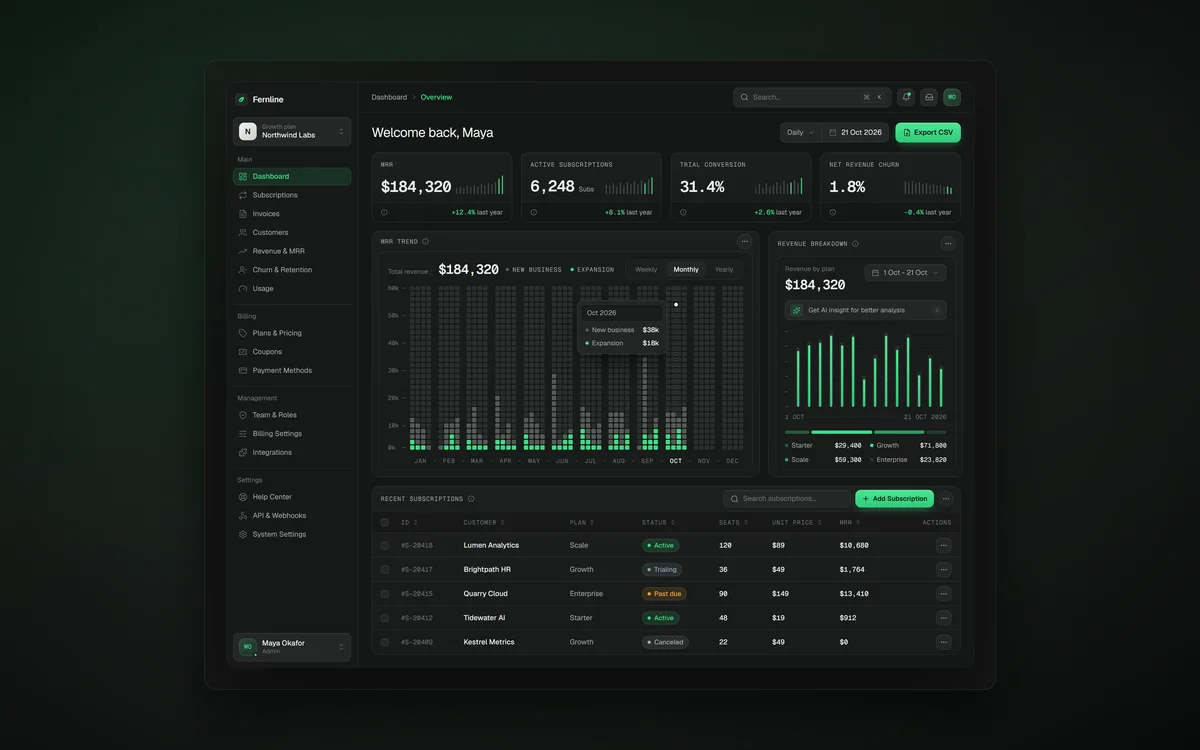
Task: Open the MRR Trend more options menu
Action: pos(745,241)
